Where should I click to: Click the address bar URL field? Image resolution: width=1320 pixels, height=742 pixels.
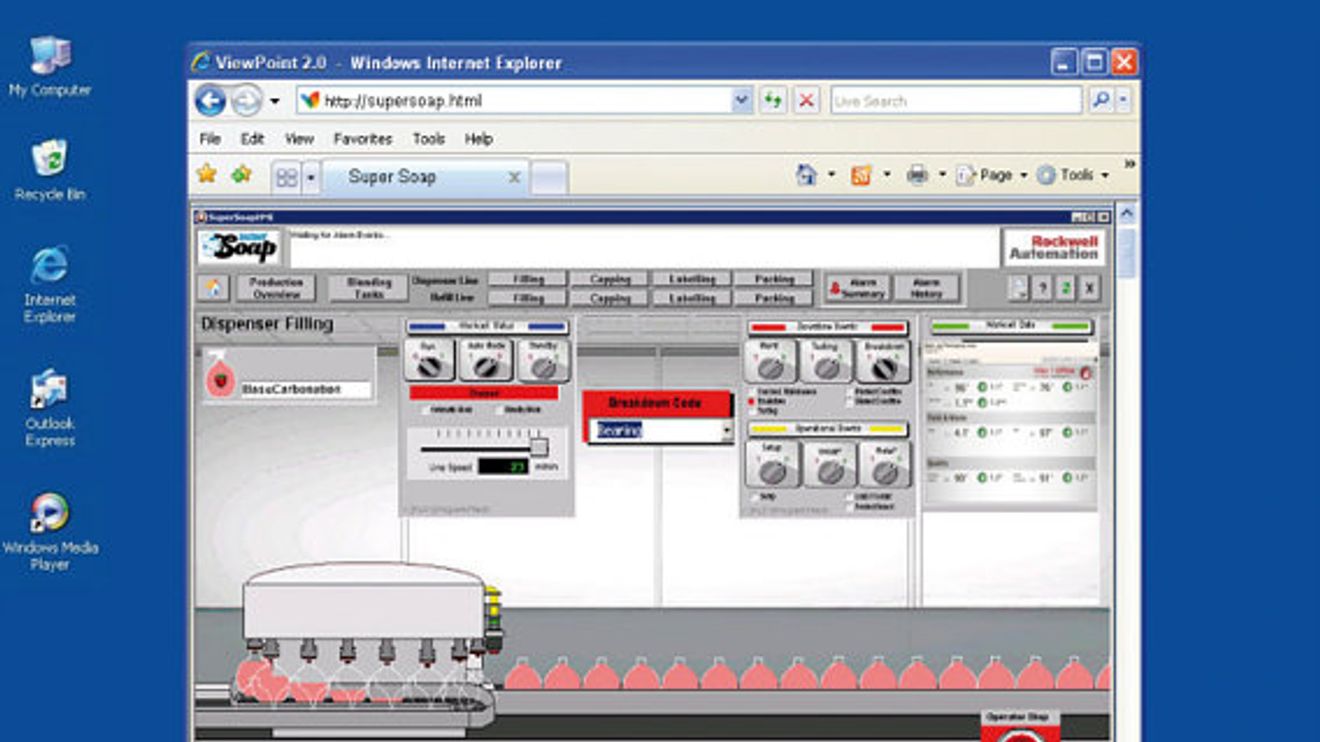pos(526,100)
